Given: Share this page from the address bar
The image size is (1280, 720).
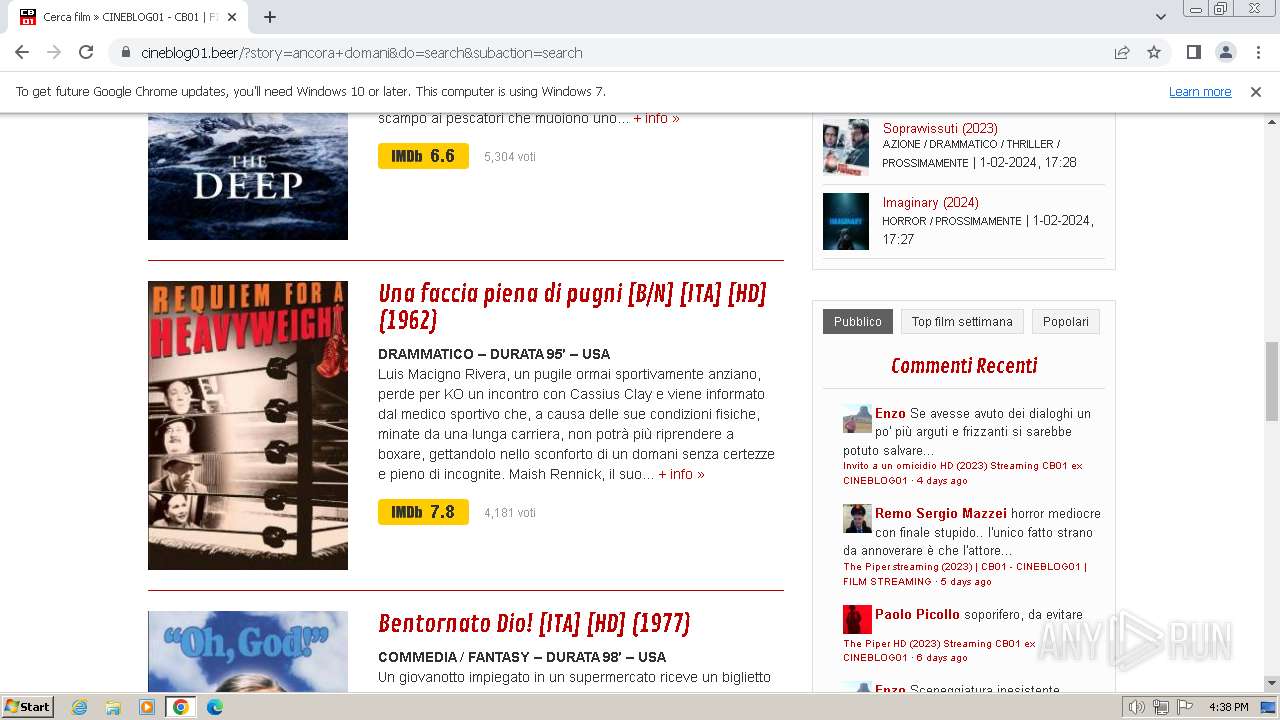Looking at the screenshot, I should (1122, 52).
